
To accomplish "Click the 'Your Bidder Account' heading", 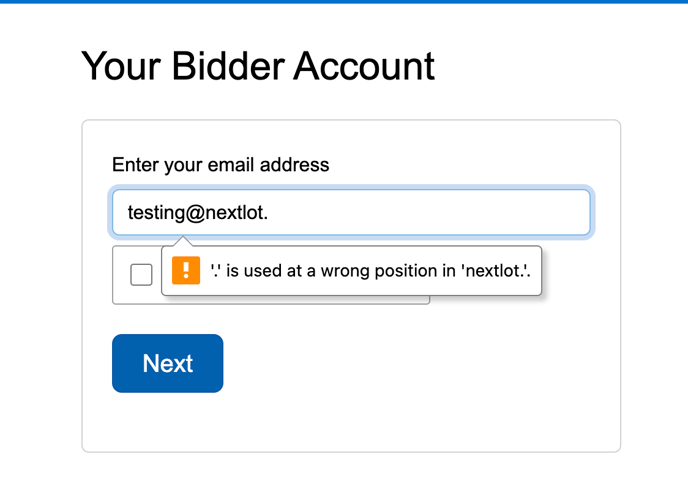I will (258, 66).
